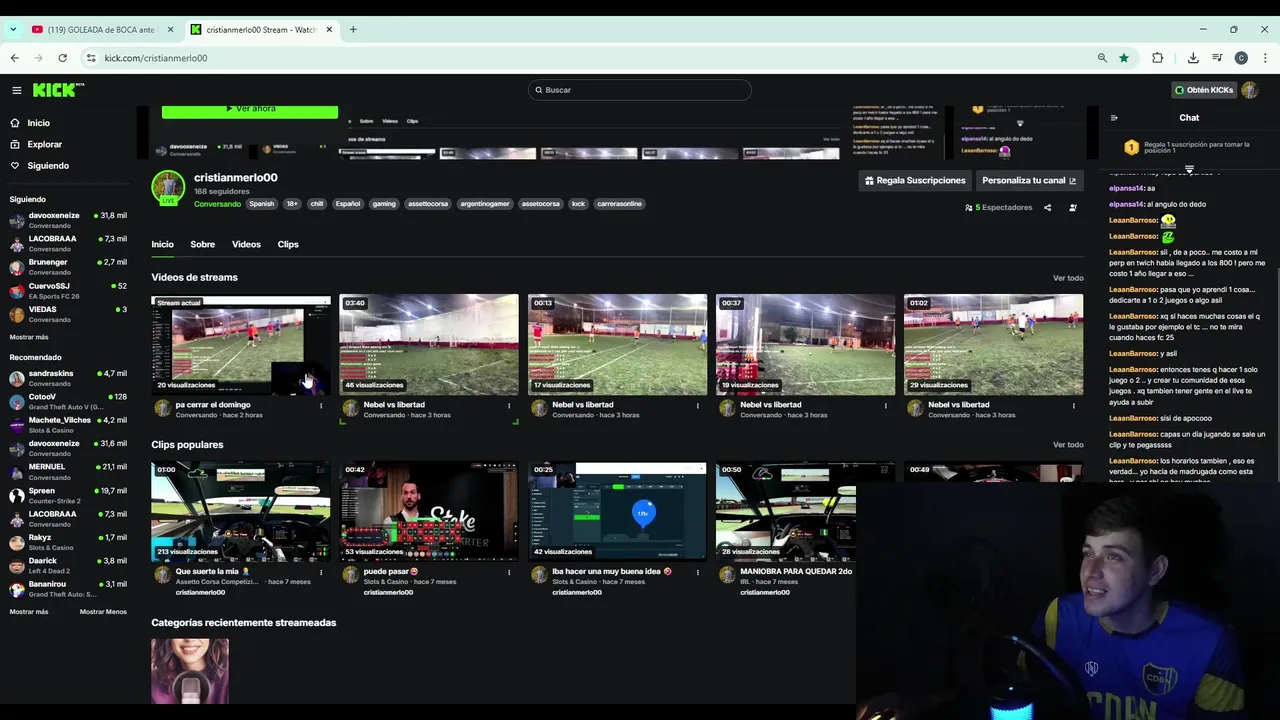Click Ver todo for Videos de streams
The height and width of the screenshot is (720, 1280).
coord(1068,278)
